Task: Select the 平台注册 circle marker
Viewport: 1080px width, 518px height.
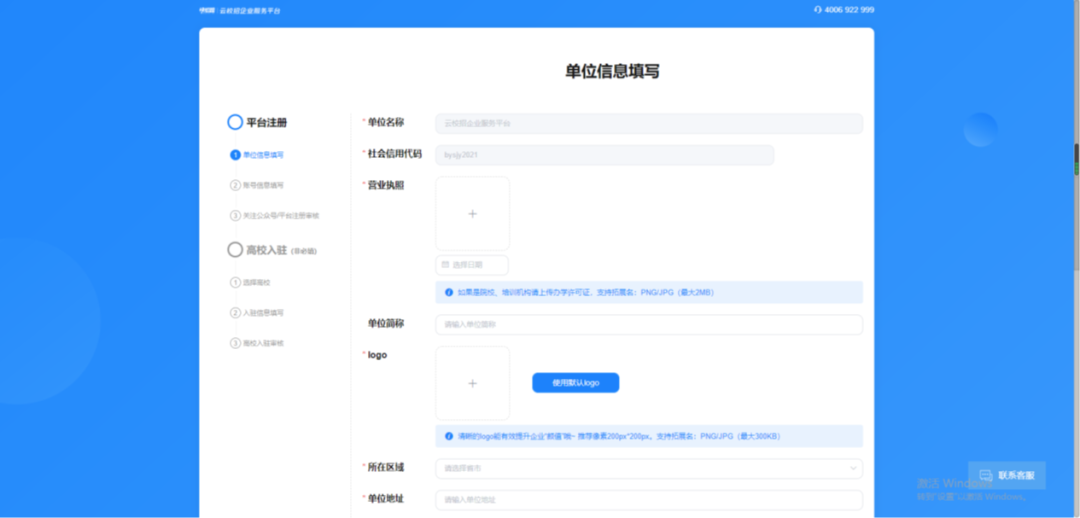Action: pos(235,122)
